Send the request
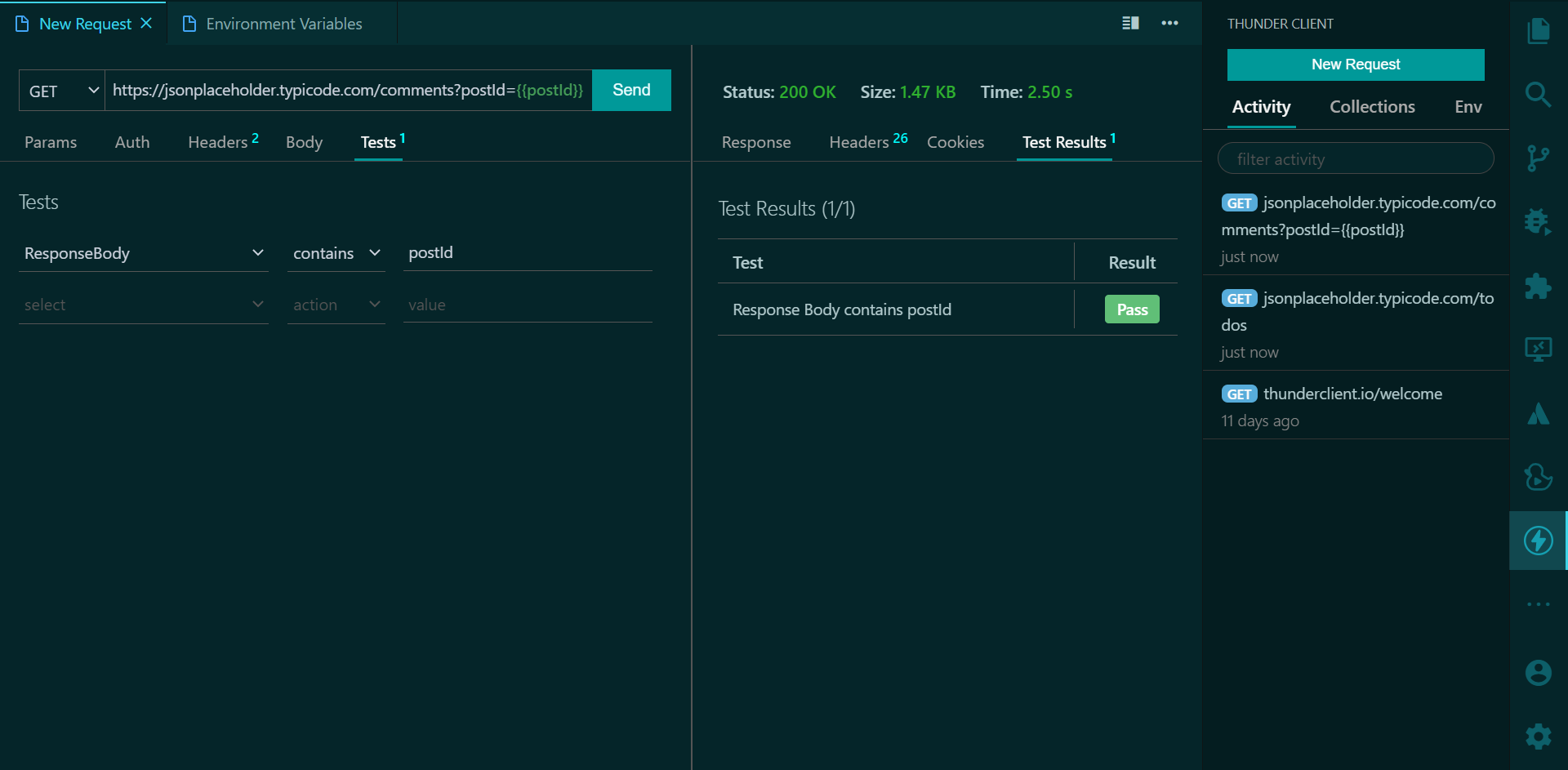The height and width of the screenshot is (770, 1568). (x=631, y=90)
